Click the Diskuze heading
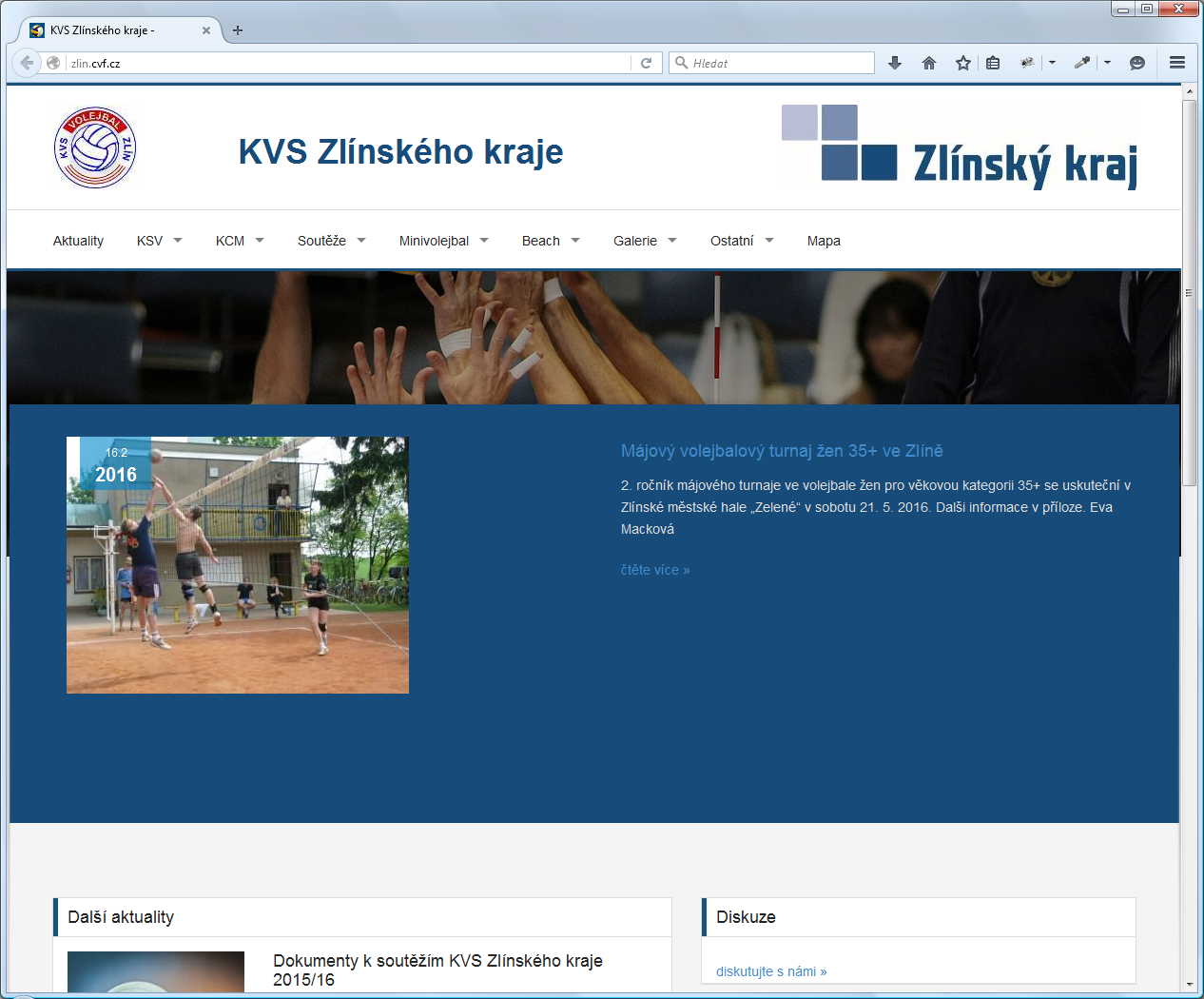This screenshot has height=999, width=1204. tap(746, 917)
